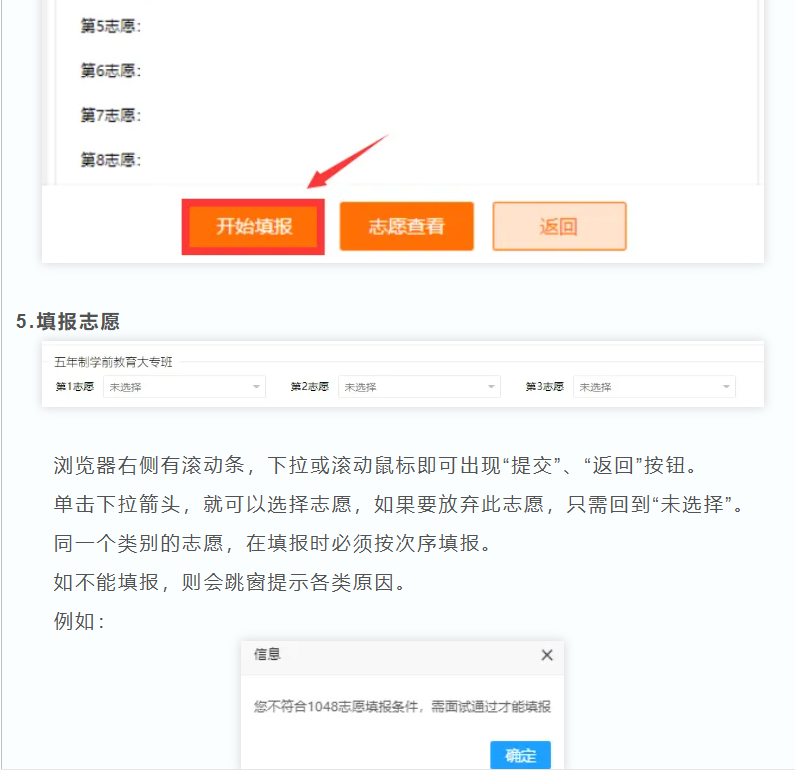Click the arrow of 第2志愿 combo box
The height and width of the screenshot is (775, 795).
491,387
